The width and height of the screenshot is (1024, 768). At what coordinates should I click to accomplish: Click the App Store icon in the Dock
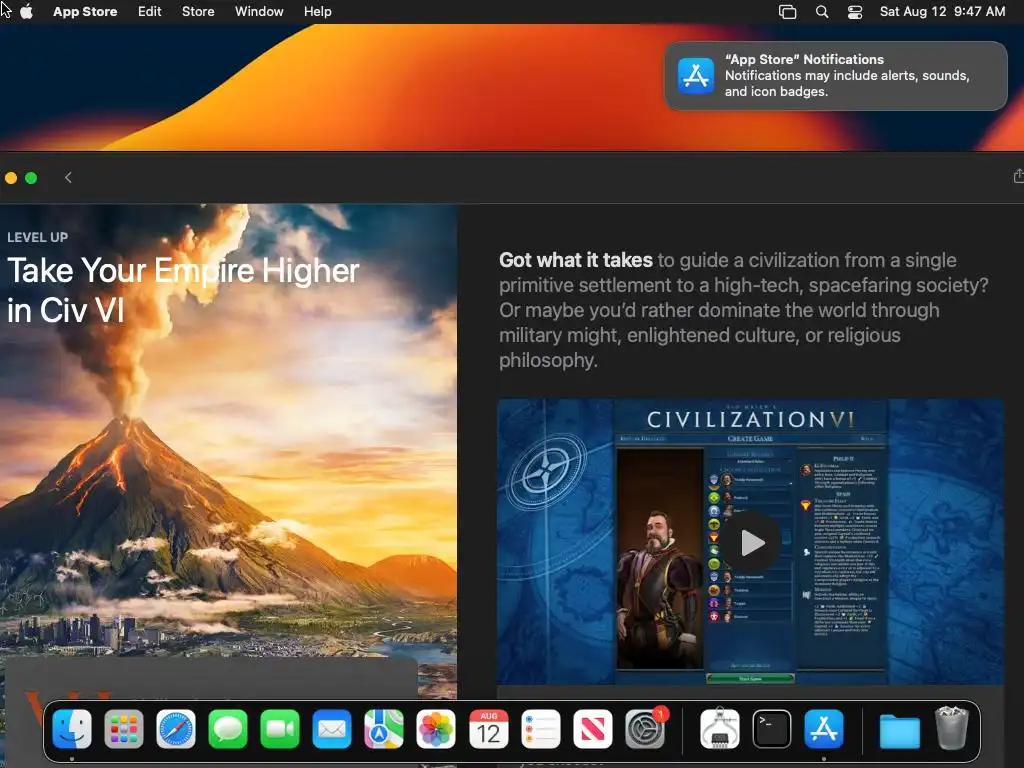(824, 729)
